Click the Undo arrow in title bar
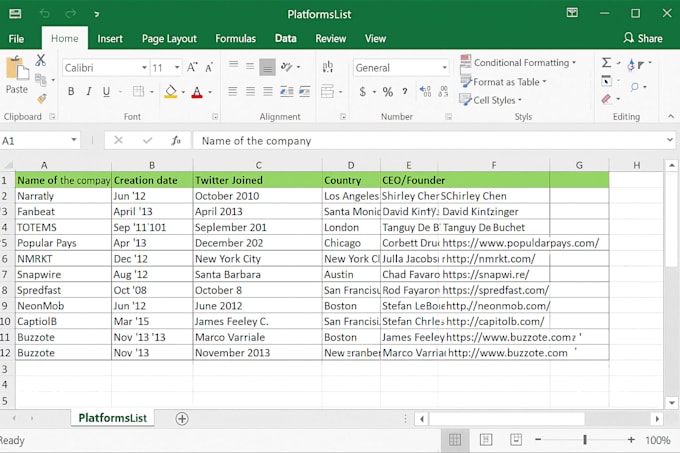 pyautogui.click(x=45, y=14)
